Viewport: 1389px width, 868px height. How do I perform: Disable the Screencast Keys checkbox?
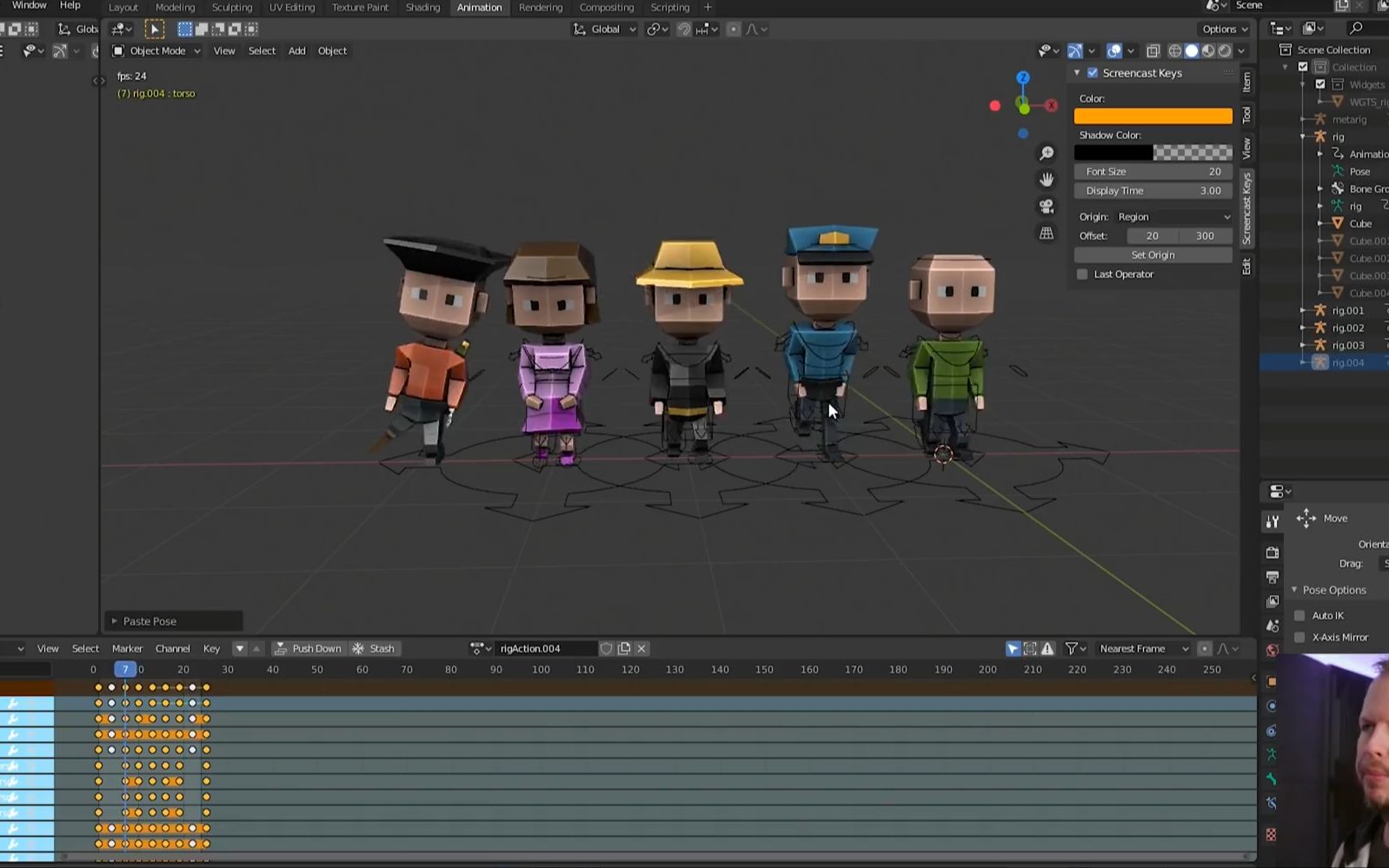pos(1093,73)
